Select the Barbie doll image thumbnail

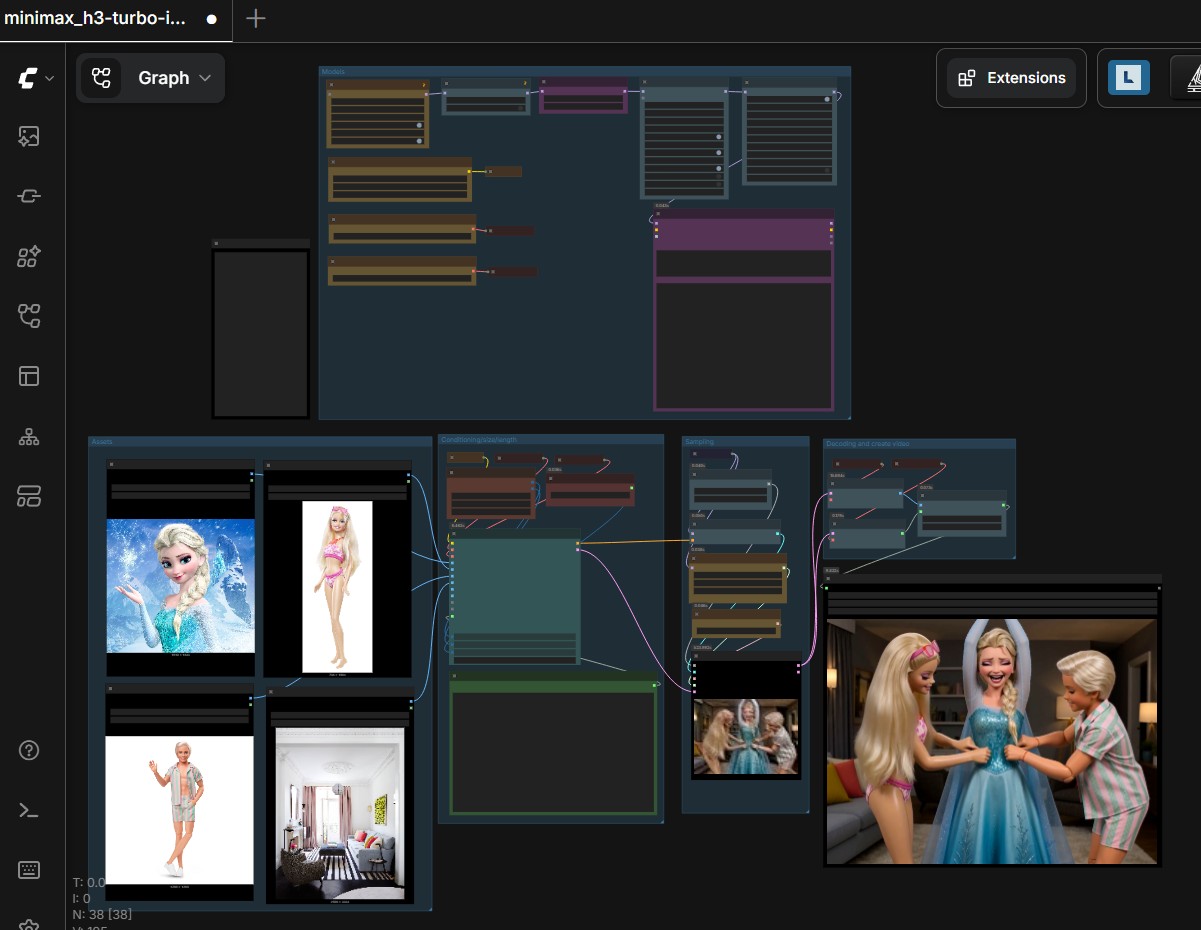tap(337, 587)
